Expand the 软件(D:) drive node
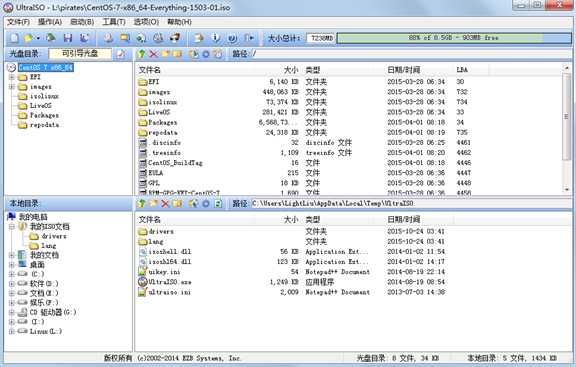Screen dimensions: 576x367 (x=12, y=284)
